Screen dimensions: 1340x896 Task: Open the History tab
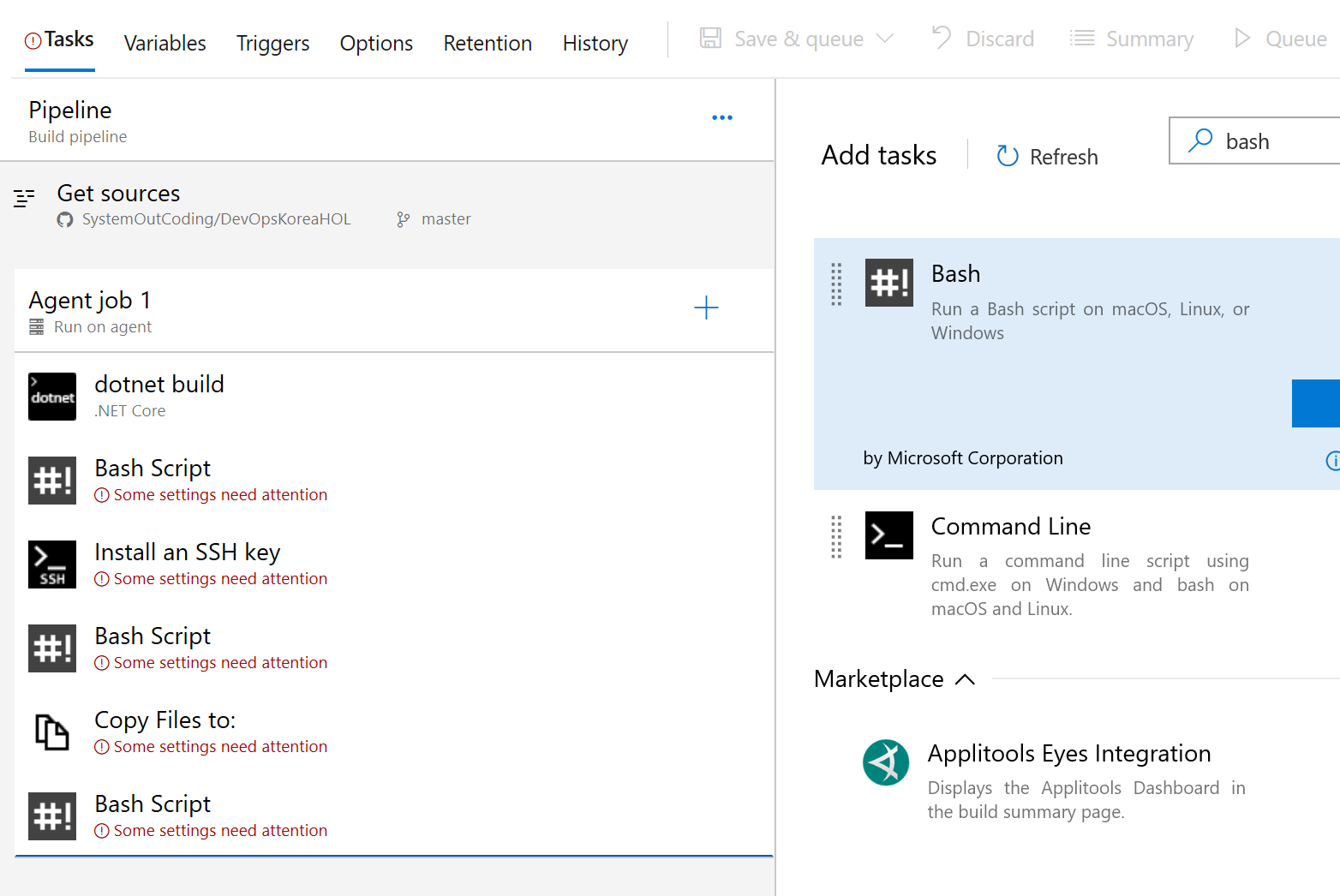point(595,43)
